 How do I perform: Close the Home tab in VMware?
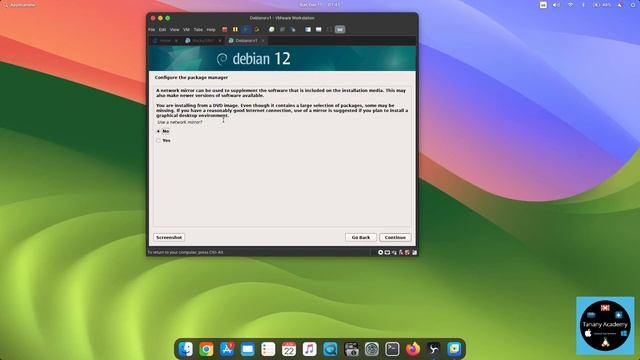(x=176, y=40)
